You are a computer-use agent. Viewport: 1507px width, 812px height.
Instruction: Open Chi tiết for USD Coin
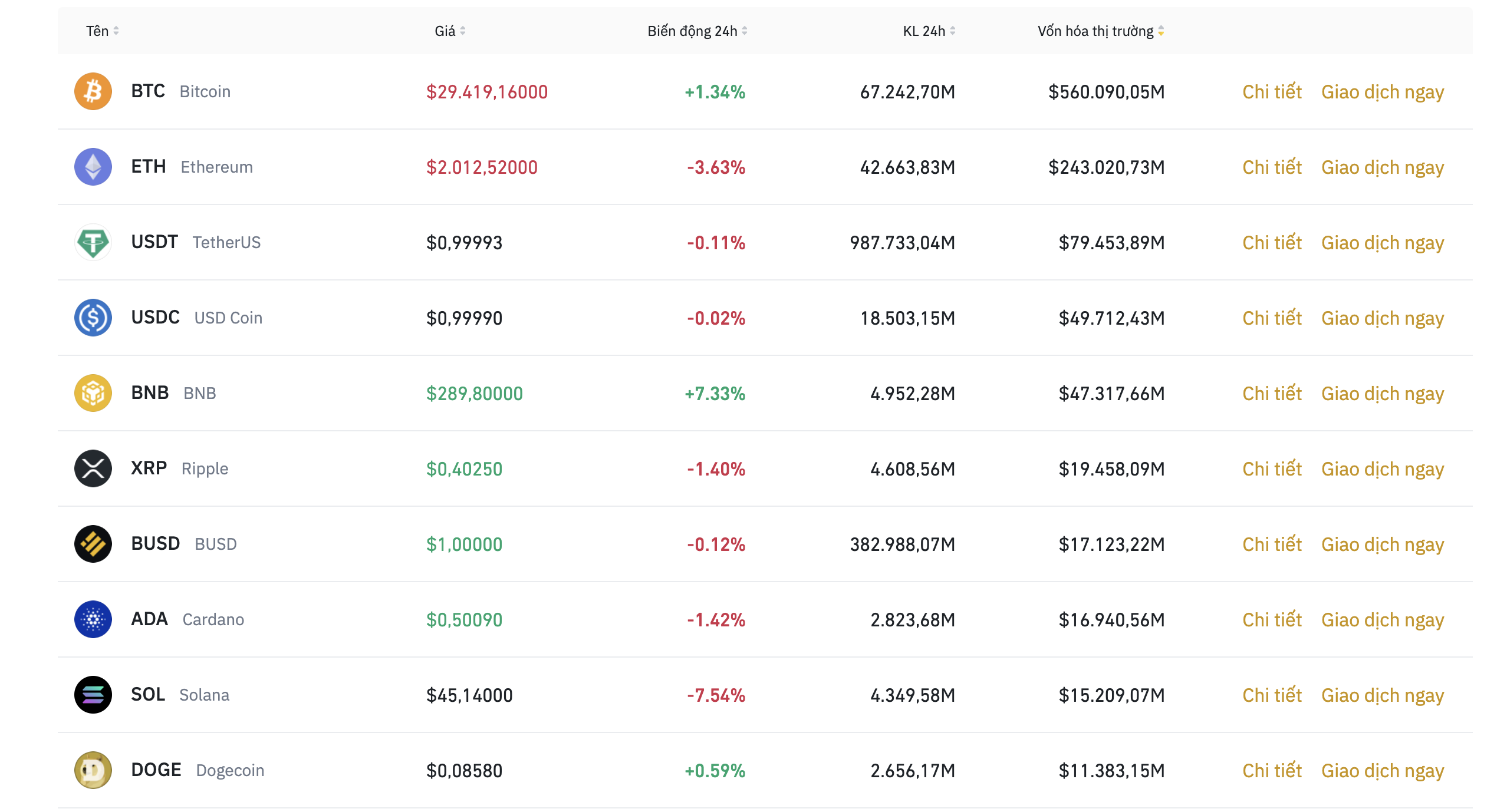[x=1272, y=318]
